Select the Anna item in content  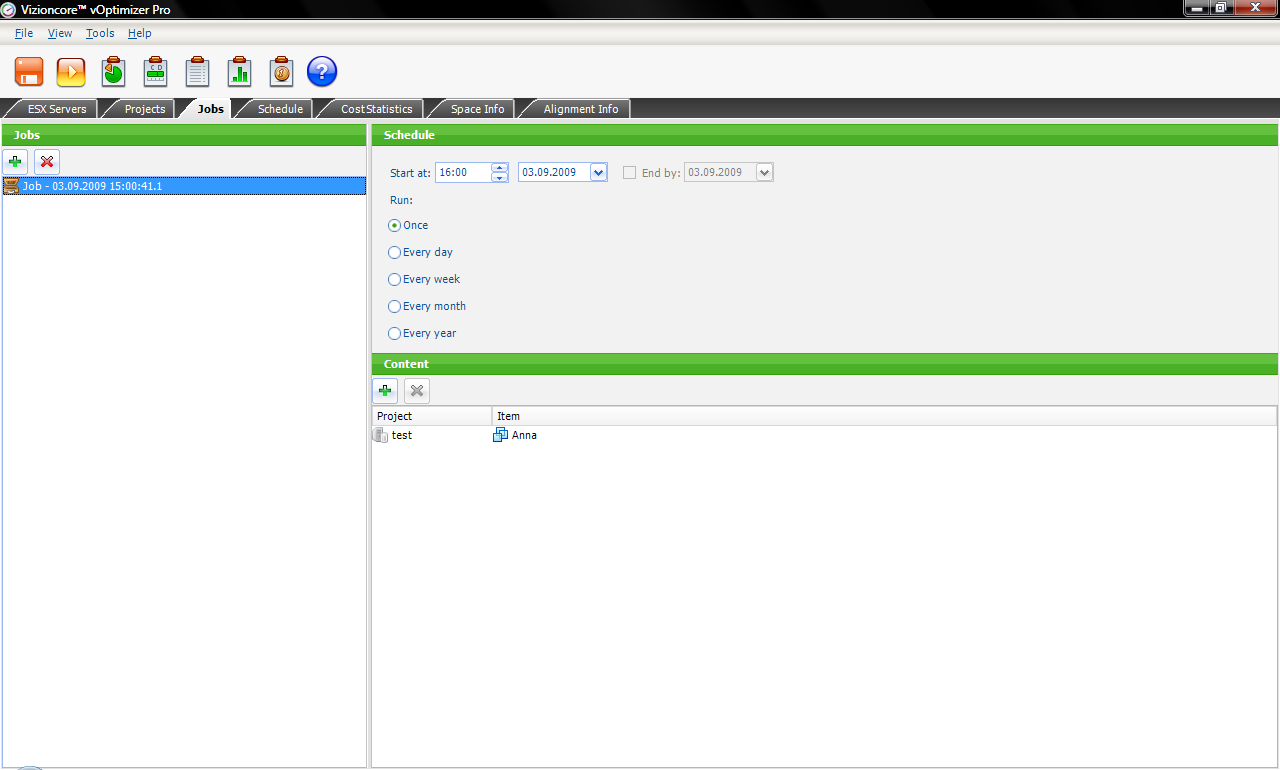(x=523, y=436)
